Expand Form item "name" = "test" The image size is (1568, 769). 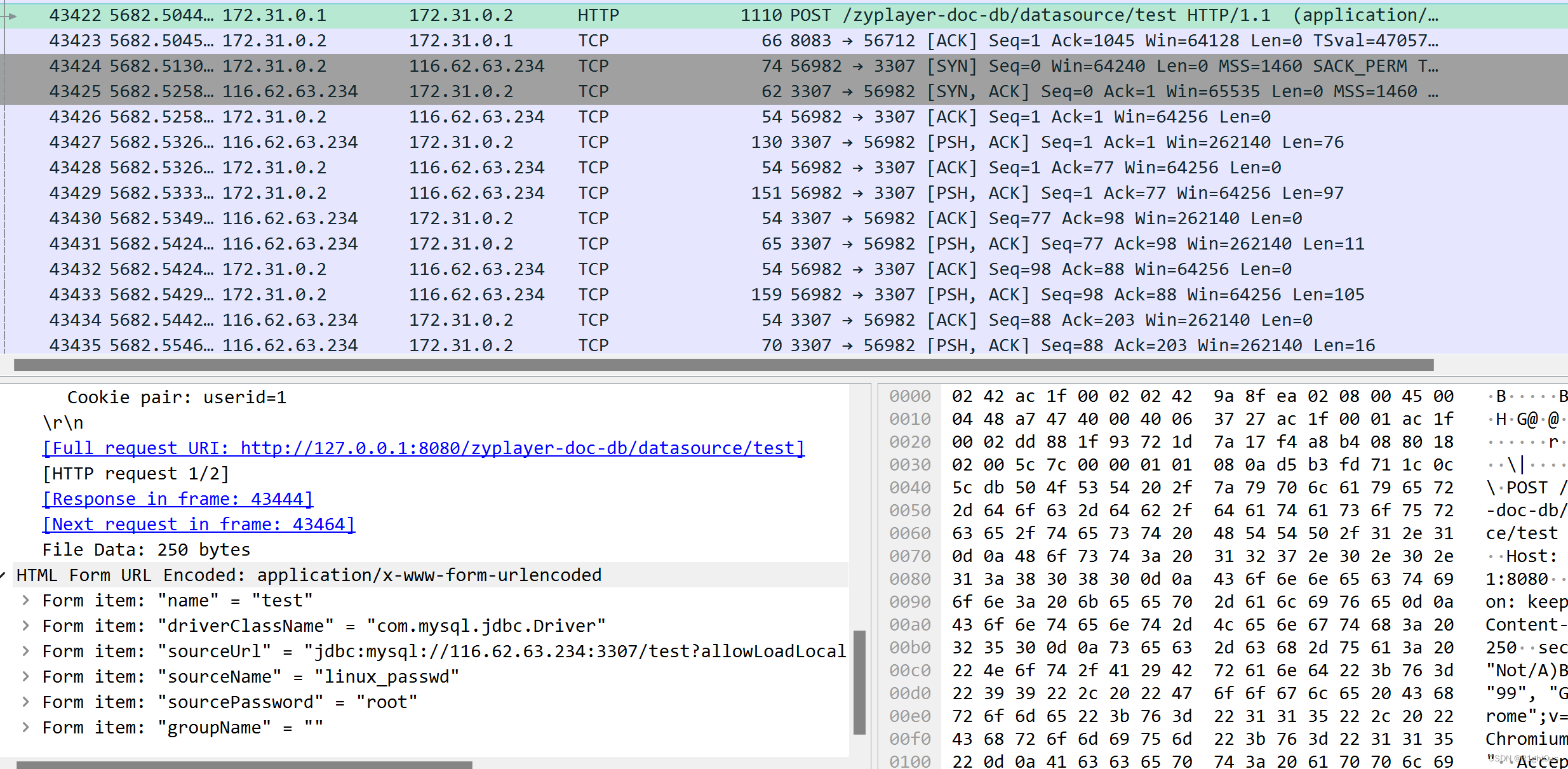point(25,600)
